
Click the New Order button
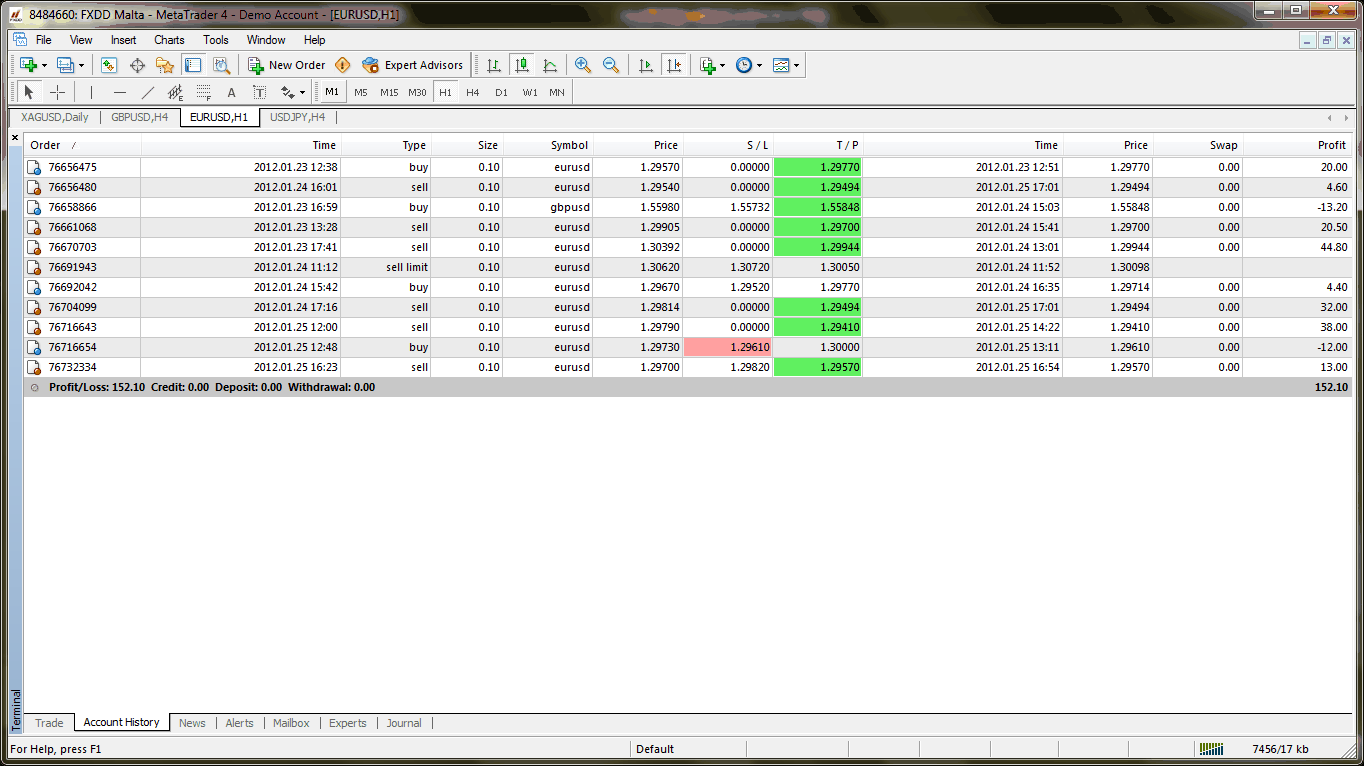pyautogui.click(x=287, y=65)
